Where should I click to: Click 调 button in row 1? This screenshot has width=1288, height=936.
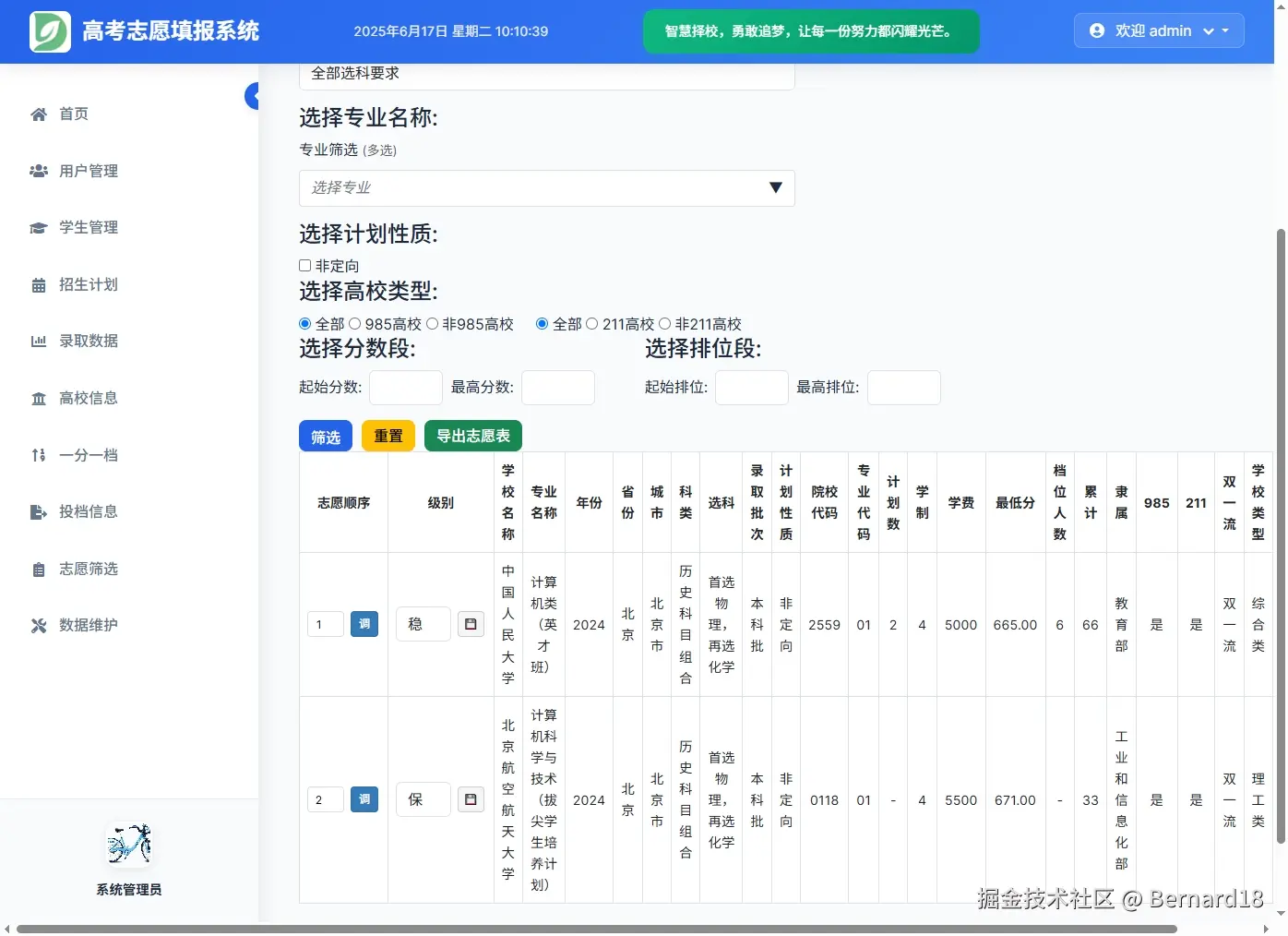click(x=364, y=624)
